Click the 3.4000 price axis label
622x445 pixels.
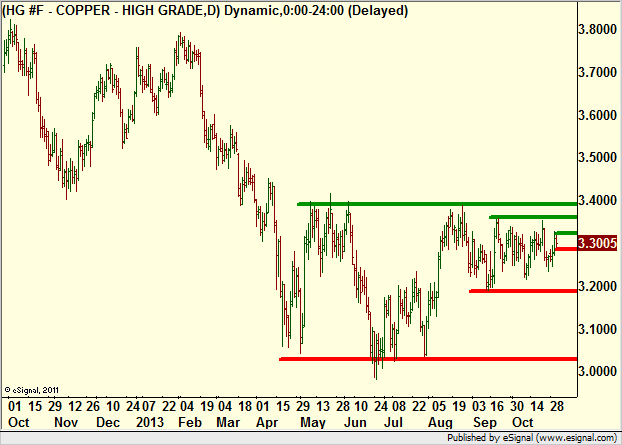tap(598, 200)
